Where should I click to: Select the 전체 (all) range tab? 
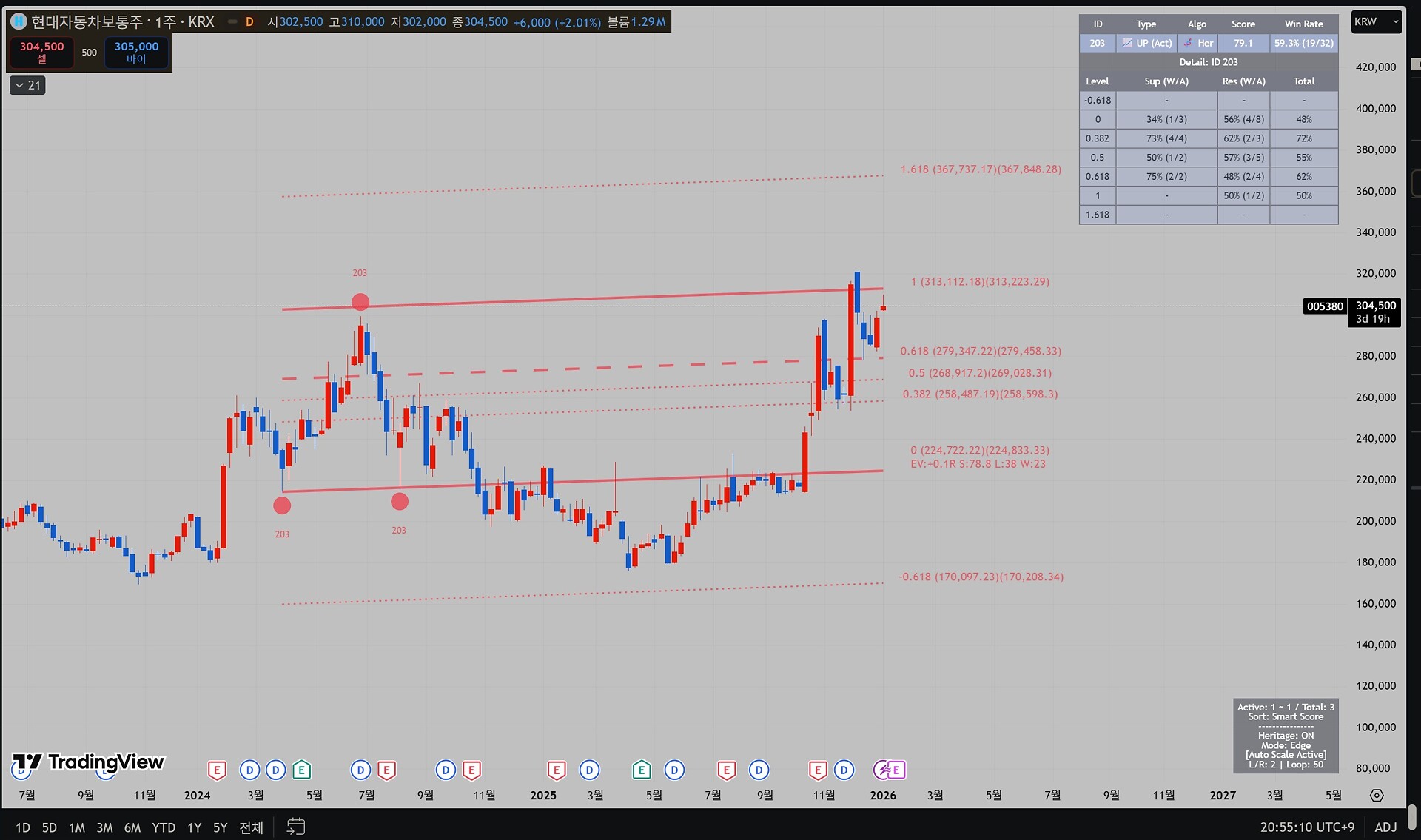(x=251, y=827)
